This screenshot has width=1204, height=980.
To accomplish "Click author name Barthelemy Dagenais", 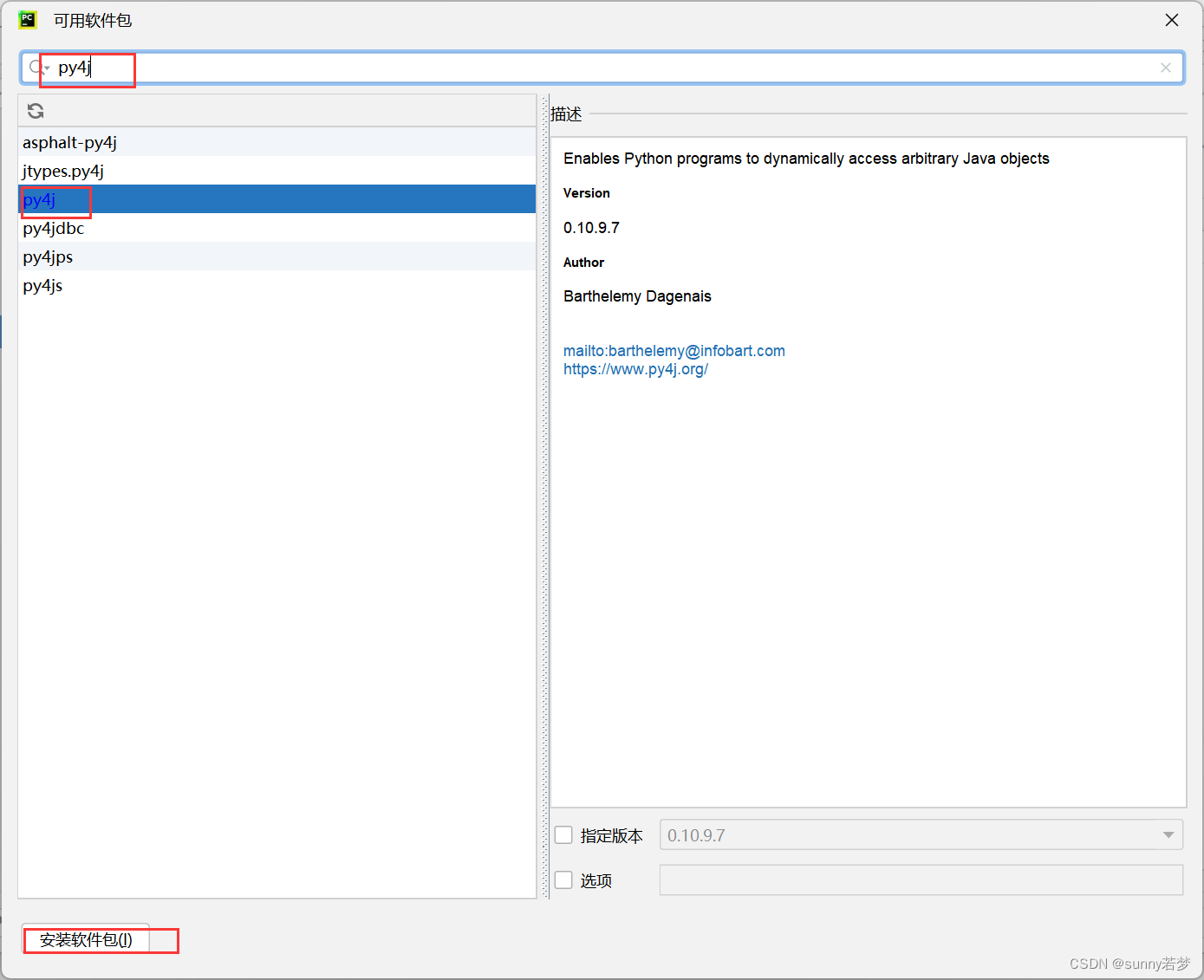I will tap(637, 296).
